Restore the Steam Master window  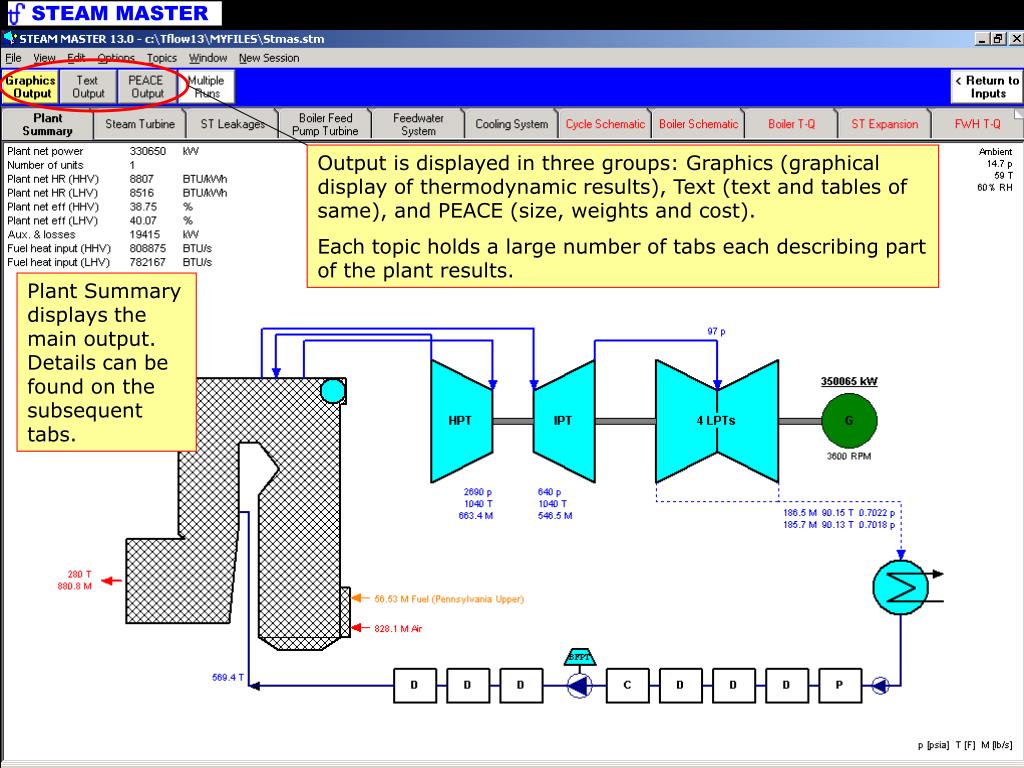point(998,39)
